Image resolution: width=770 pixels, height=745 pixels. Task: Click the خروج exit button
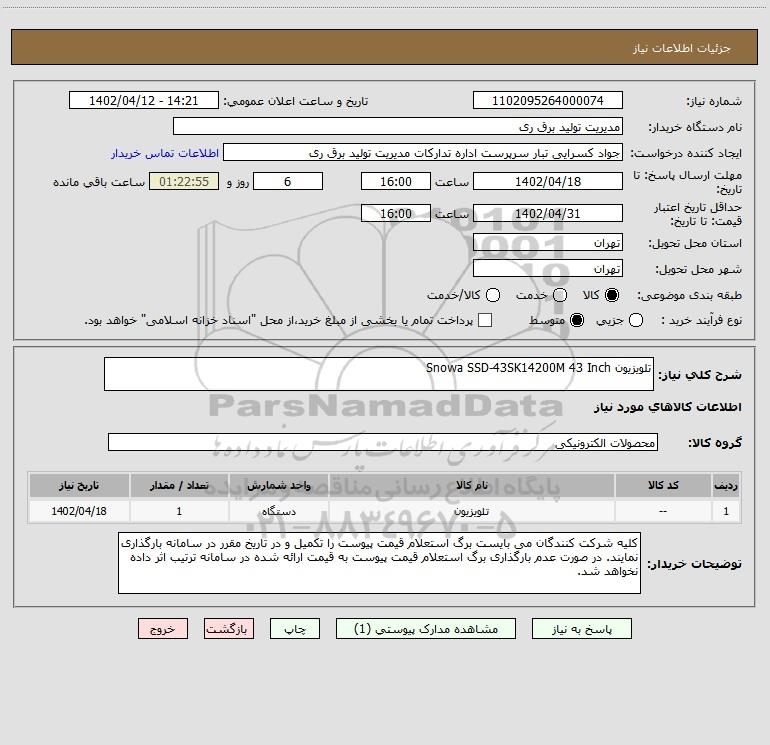(163, 629)
